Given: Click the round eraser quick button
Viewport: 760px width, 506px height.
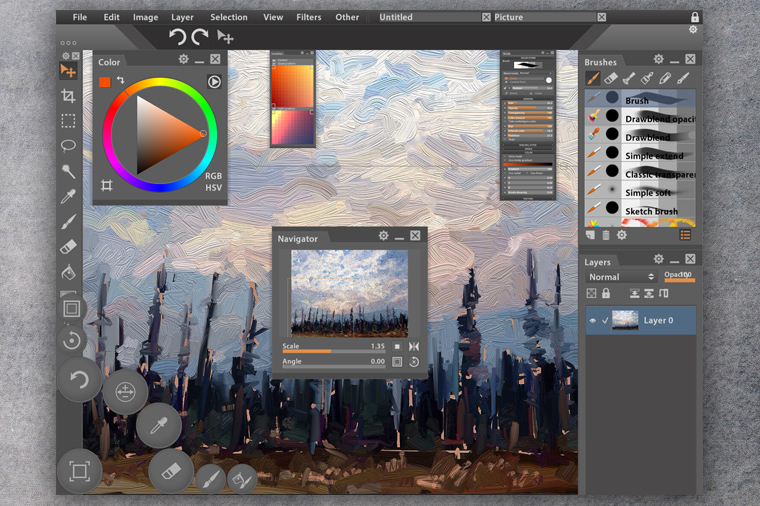Looking at the screenshot, I should 171,471.
